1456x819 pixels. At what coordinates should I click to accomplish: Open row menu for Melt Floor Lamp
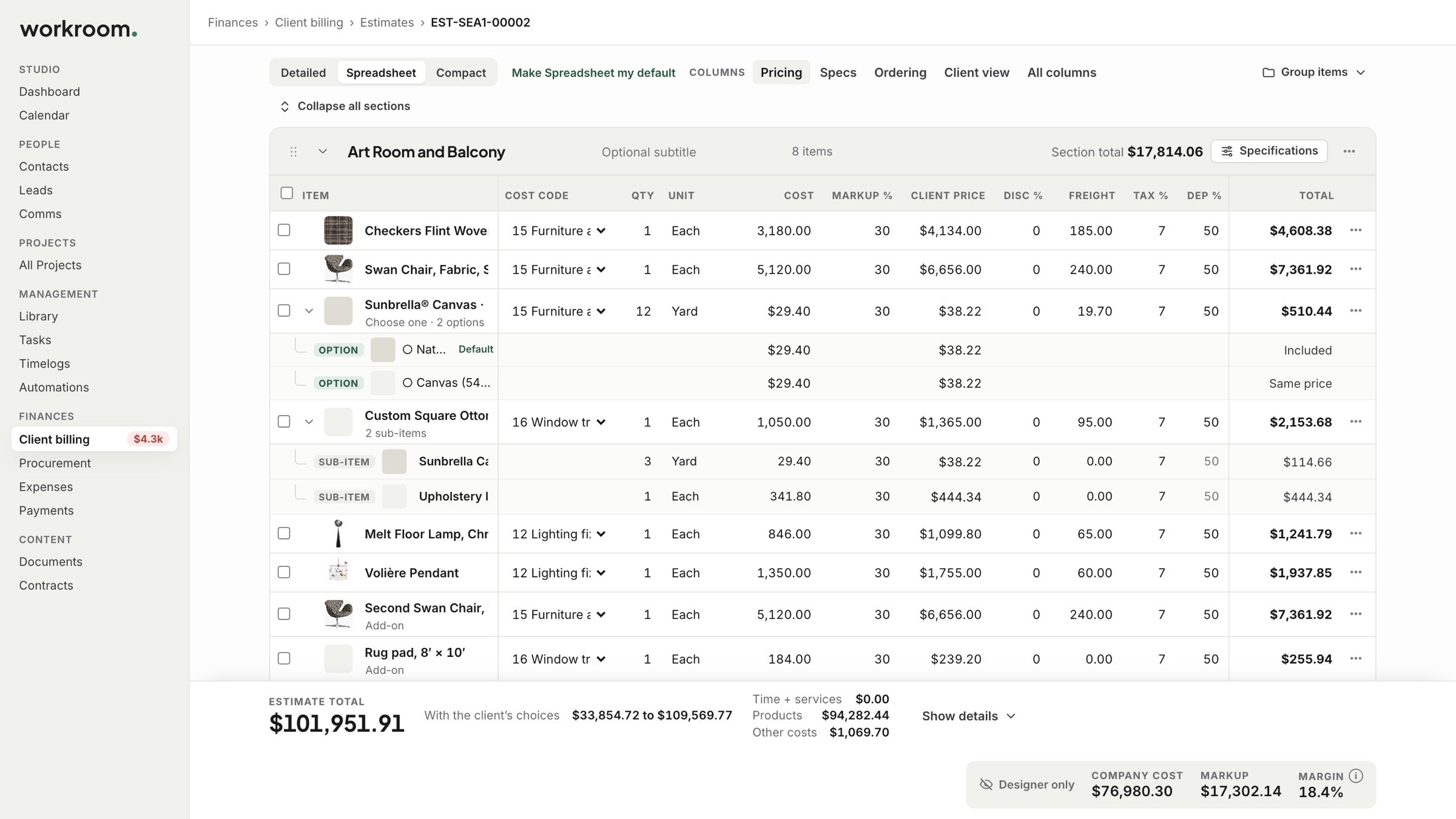(1356, 533)
